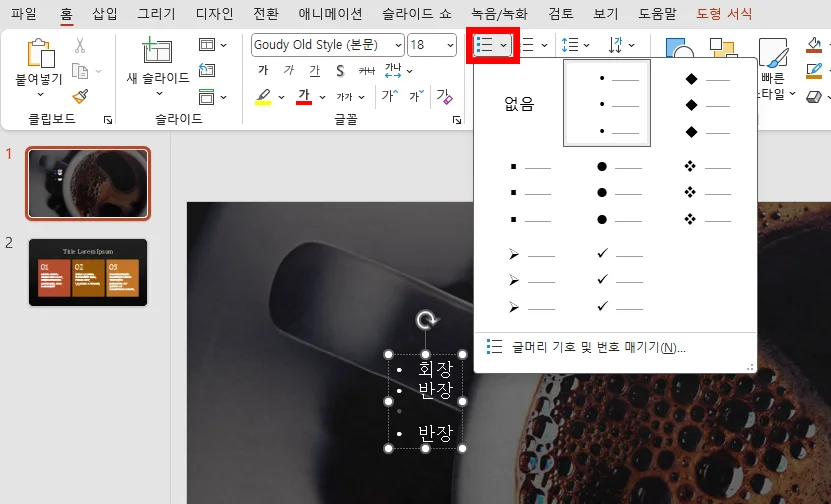The height and width of the screenshot is (504, 831).
Task: Click the text direction icon
Action: click(615, 45)
